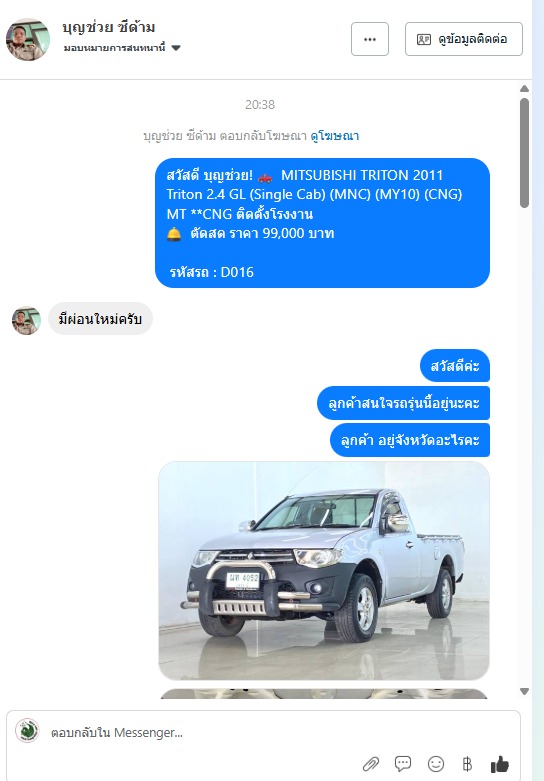544x781 pixels.
Task: Send a thumbs-up like
Action: point(500,764)
